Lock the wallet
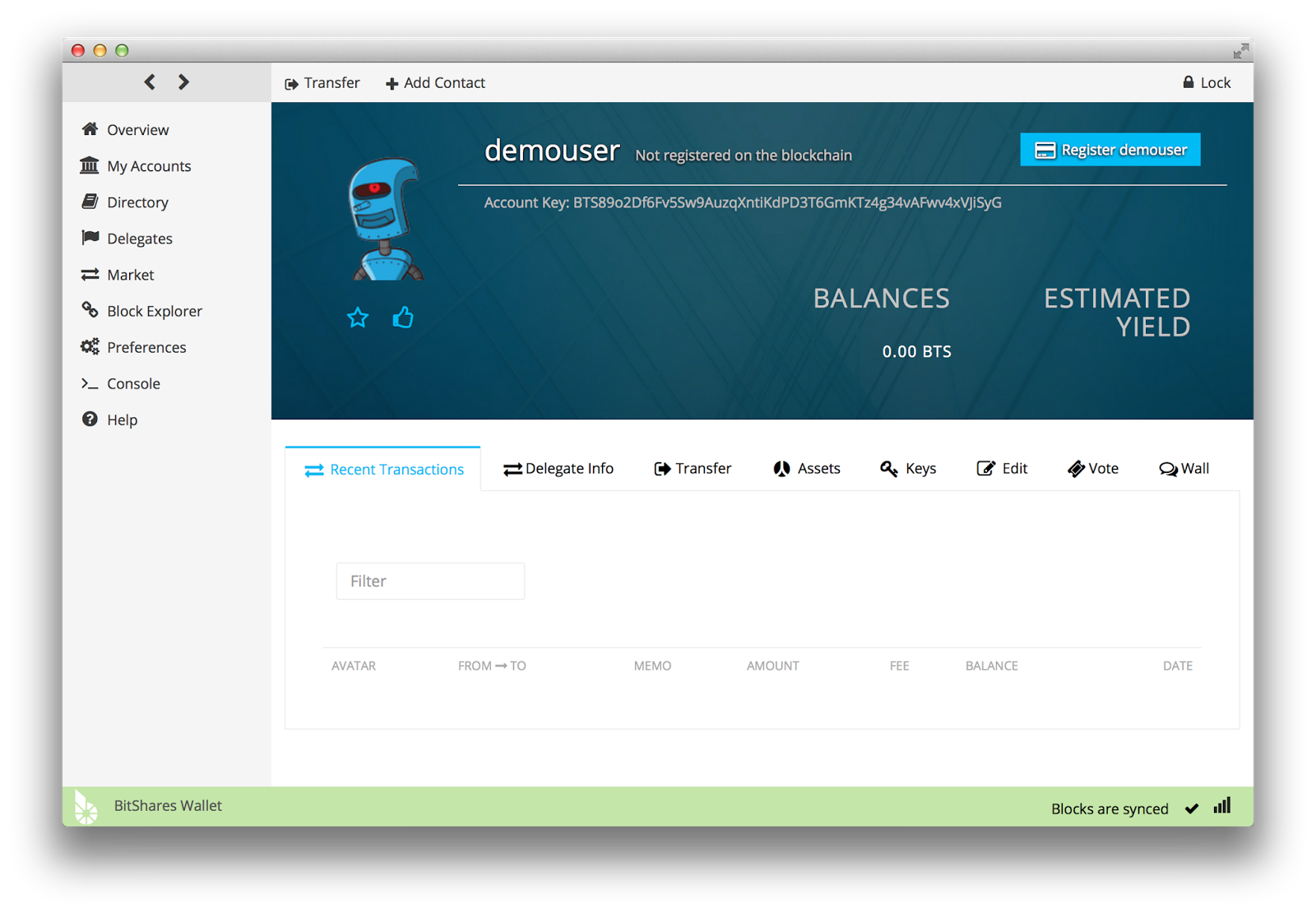This screenshot has height=913, width=1316. point(1207,82)
